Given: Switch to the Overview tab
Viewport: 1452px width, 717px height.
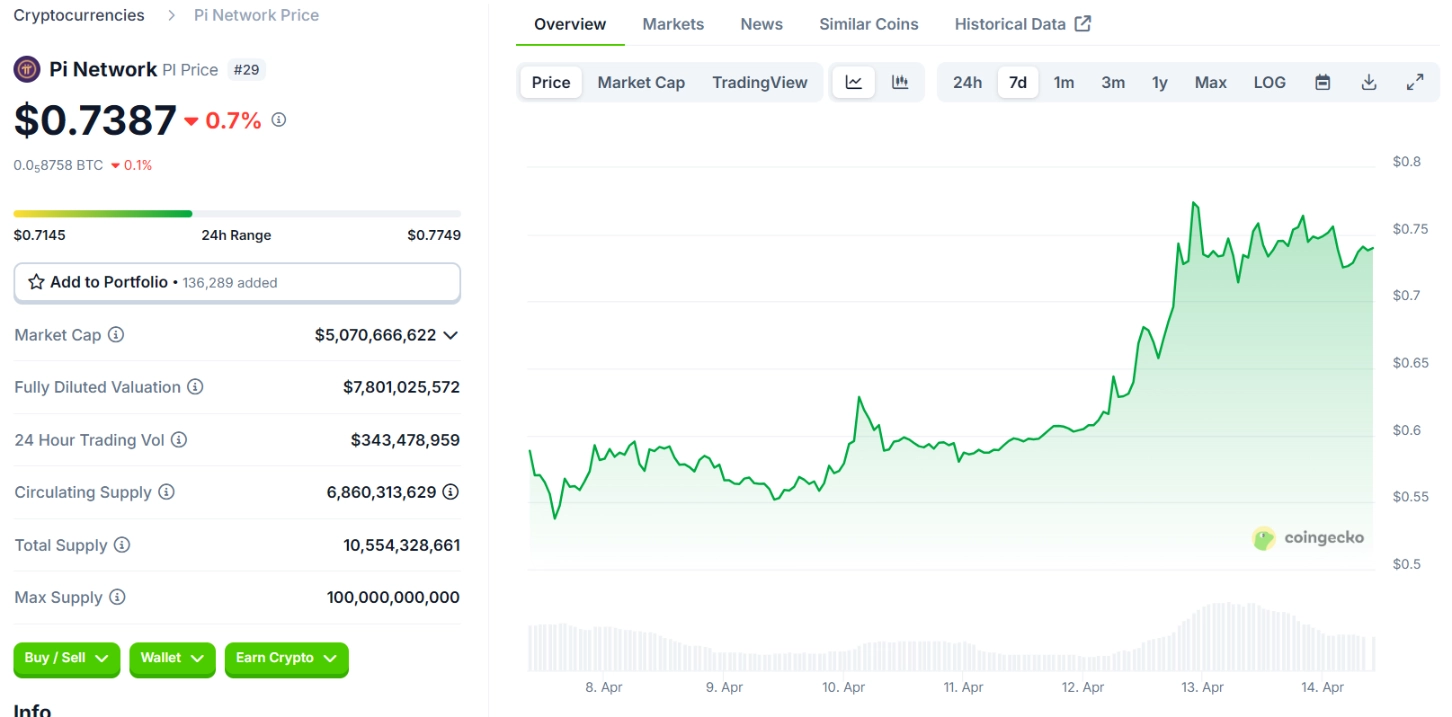Looking at the screenshot, I should click(x=570, y=24).
